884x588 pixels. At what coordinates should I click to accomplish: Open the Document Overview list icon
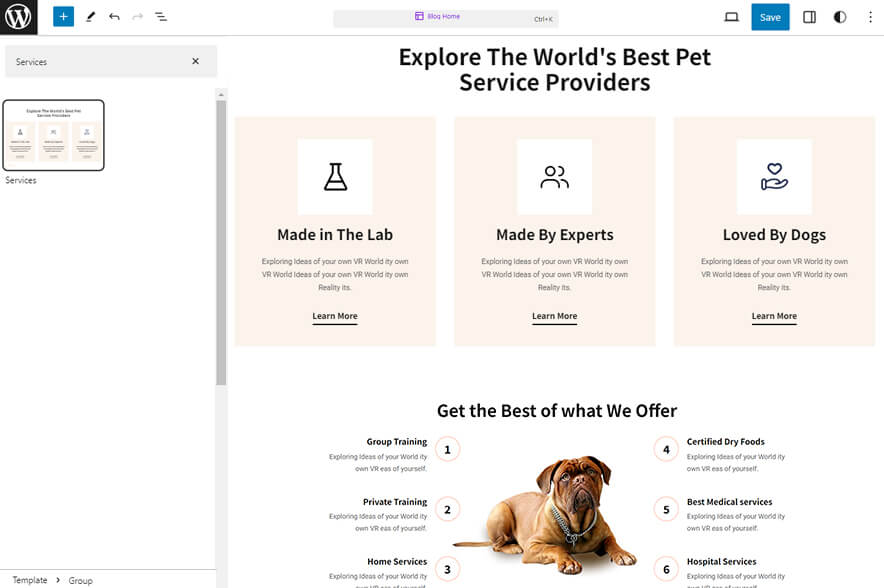(x=160, y=17)
